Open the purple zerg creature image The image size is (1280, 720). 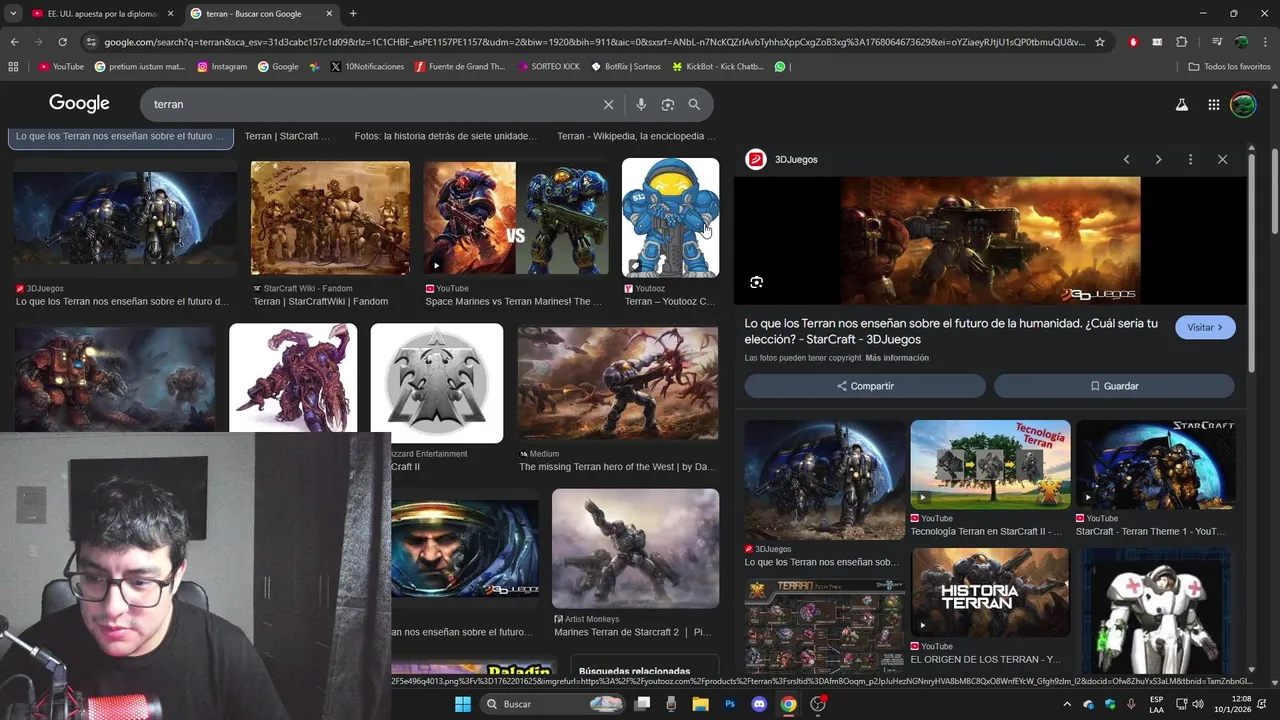tap(293, 377)
